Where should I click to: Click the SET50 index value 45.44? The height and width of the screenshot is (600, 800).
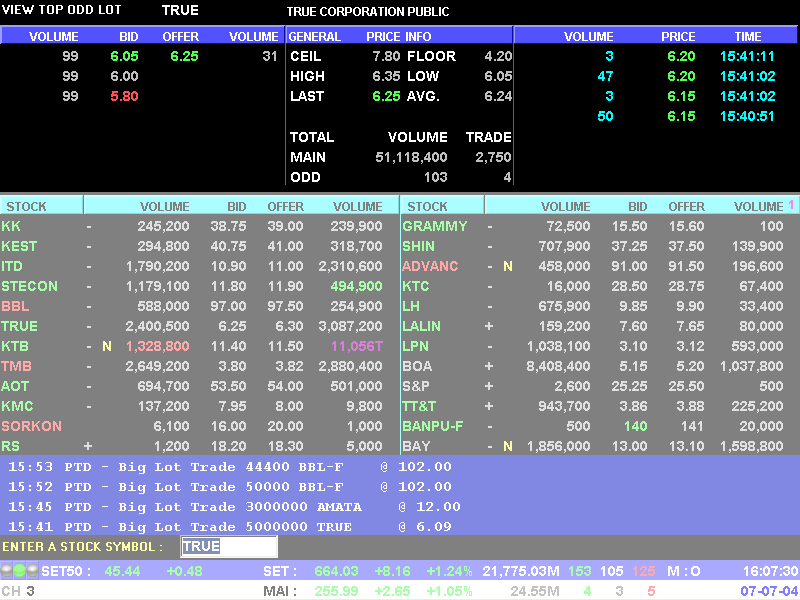tap(122, 571)
